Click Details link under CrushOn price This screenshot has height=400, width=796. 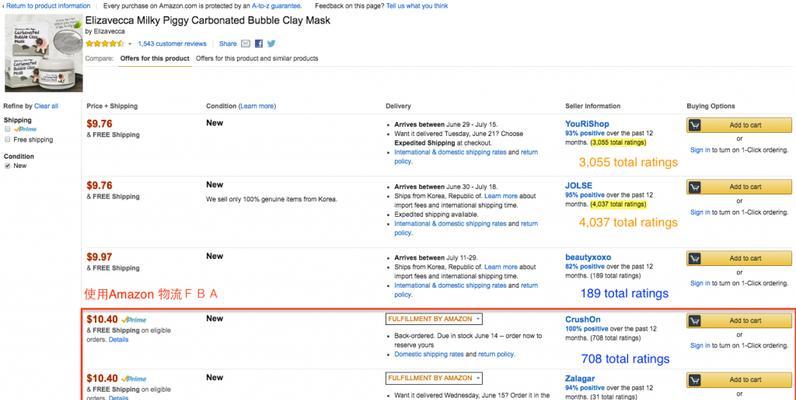click(x=118, y=340)
